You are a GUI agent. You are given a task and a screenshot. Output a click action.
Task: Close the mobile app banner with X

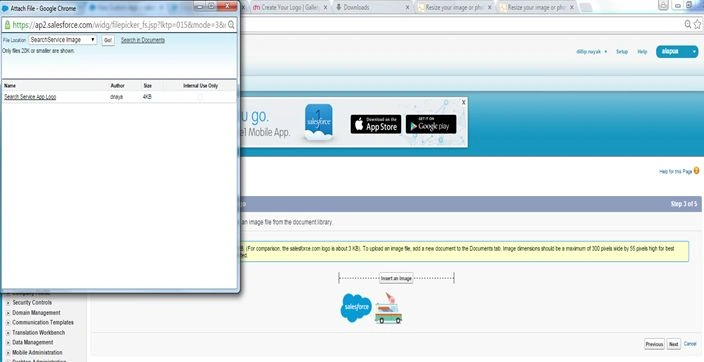click(464, 102)
